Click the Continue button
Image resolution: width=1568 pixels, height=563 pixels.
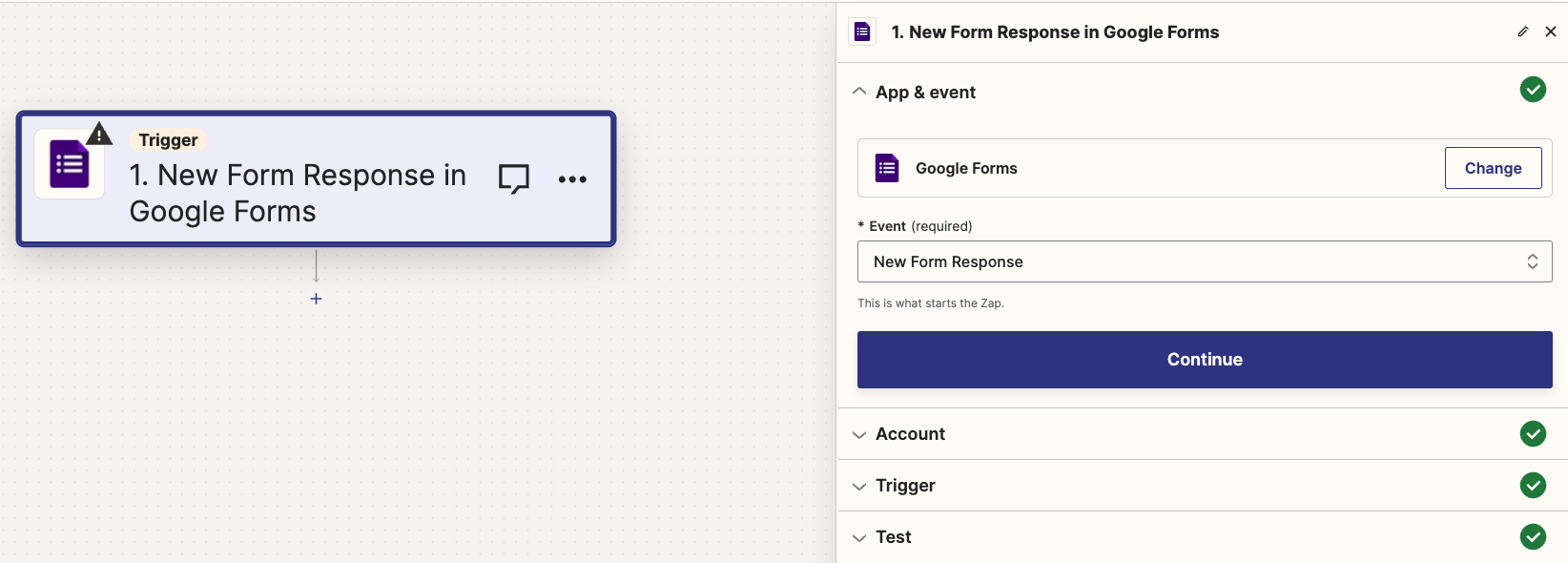click(x=1205, y=360)
